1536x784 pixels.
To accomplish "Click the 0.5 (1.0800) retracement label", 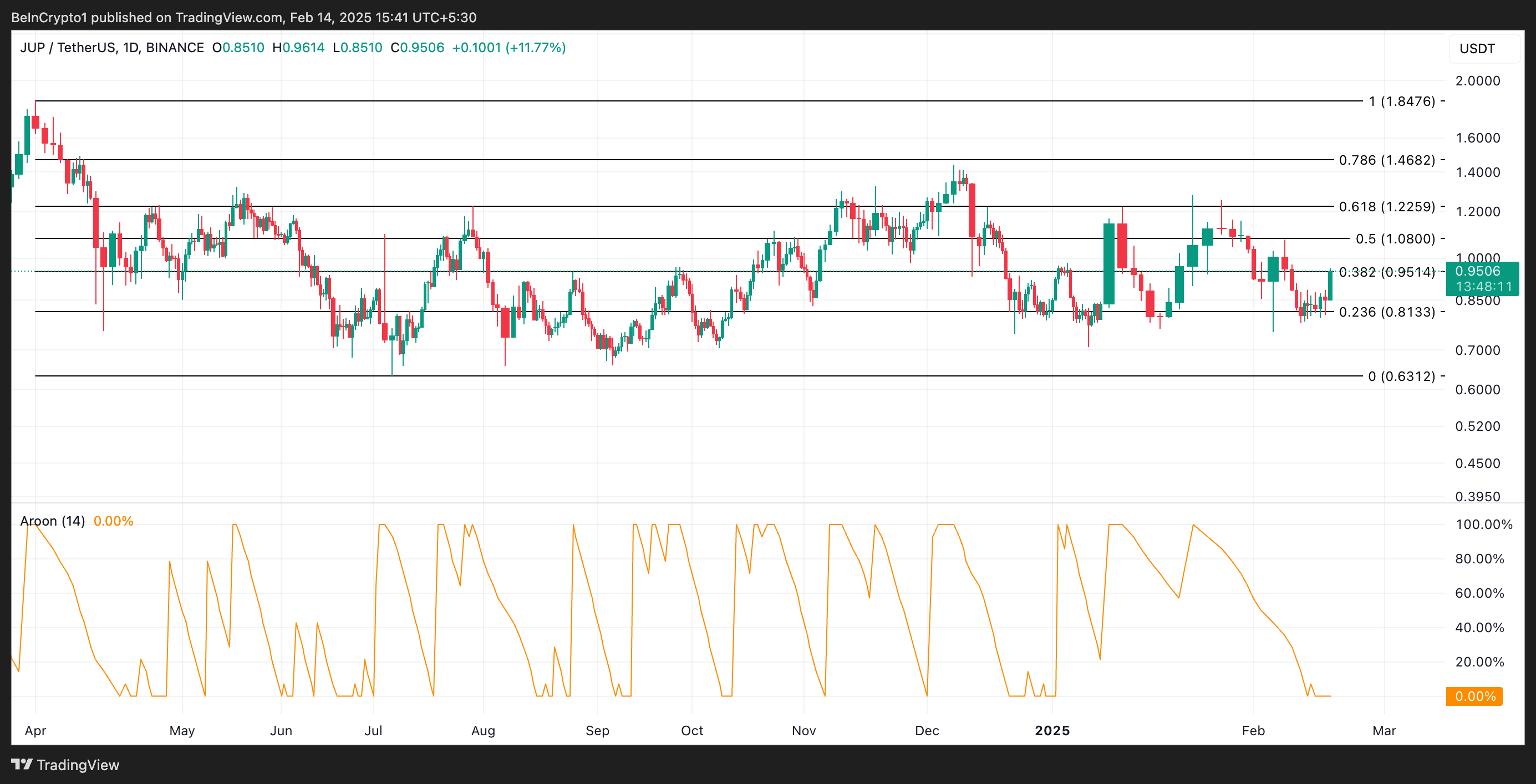I will point(1395,238).
